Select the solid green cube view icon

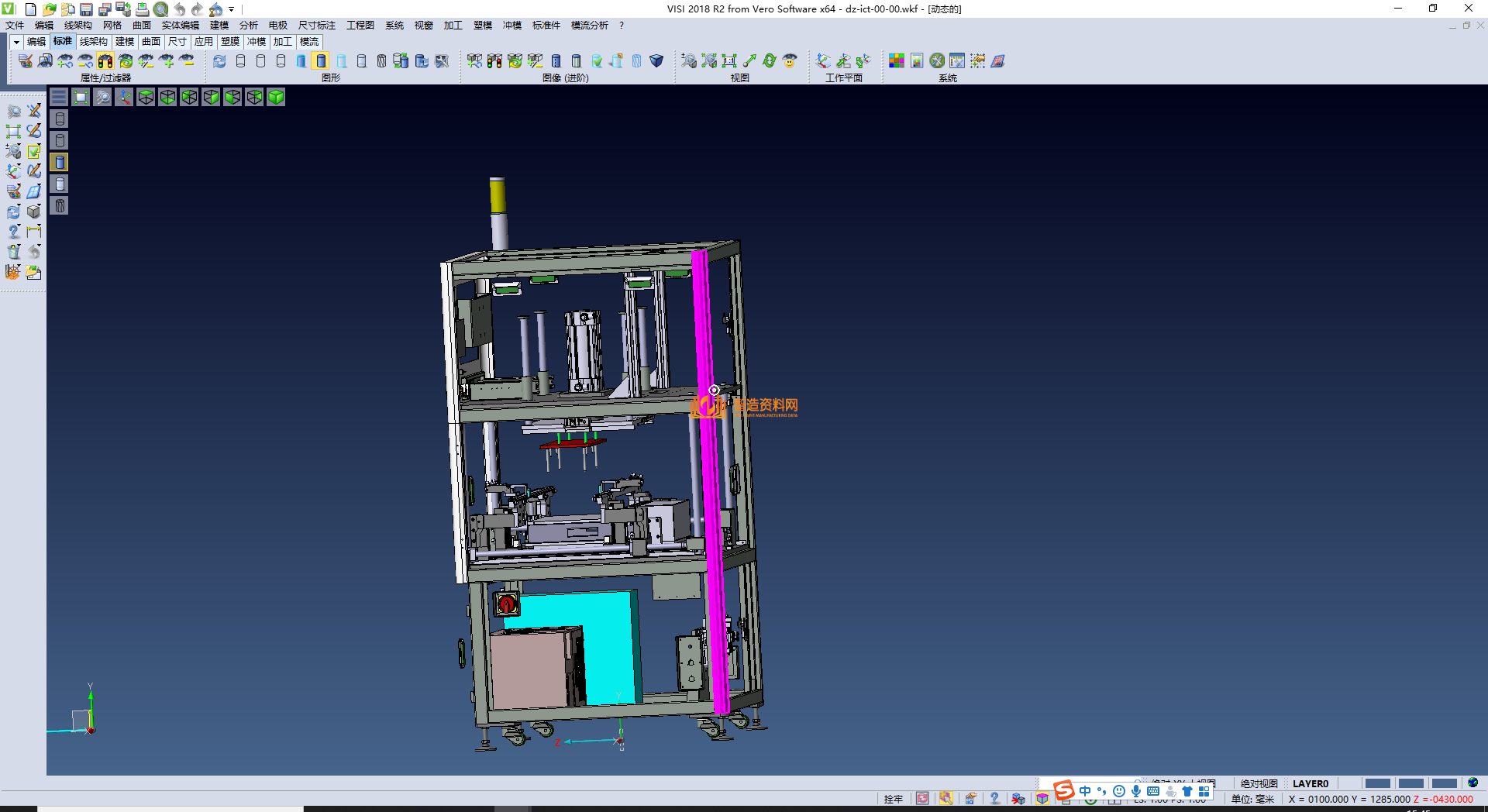click(x=276, y=97)
